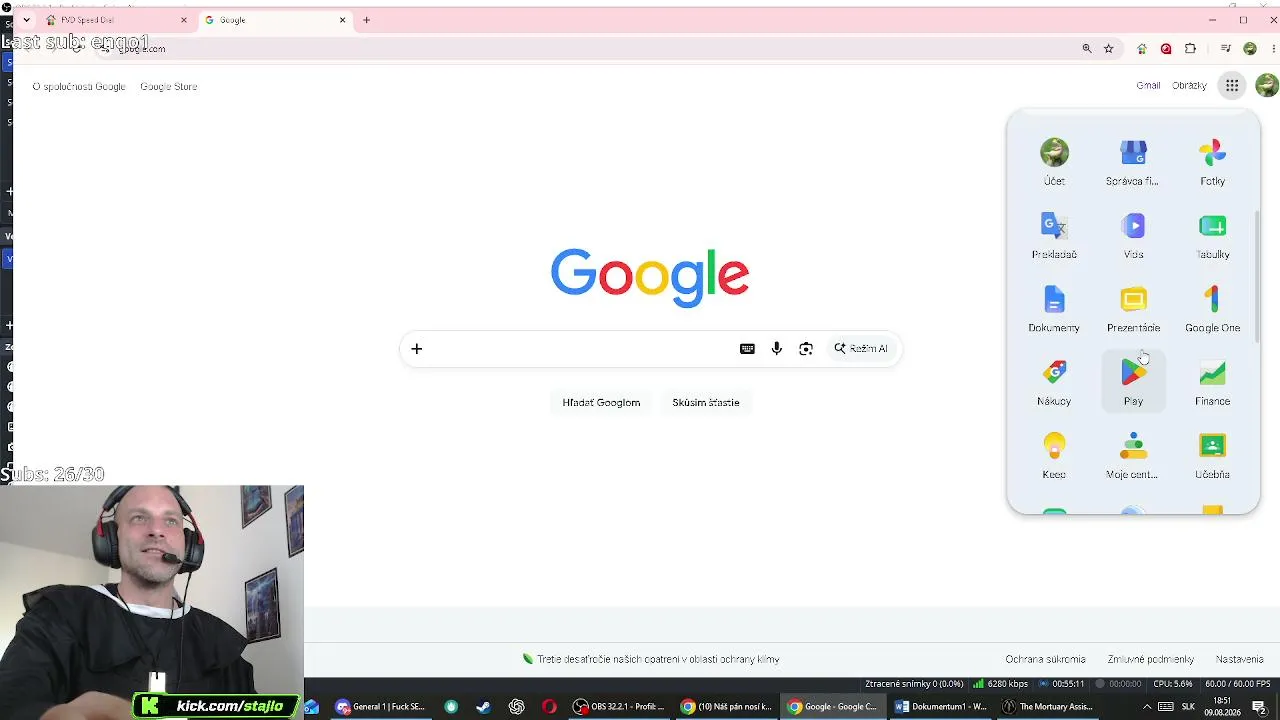Viewport: 1280px width, 720px height.
Task: Open Nastavenia in the footer
Action: (1239, 659)
